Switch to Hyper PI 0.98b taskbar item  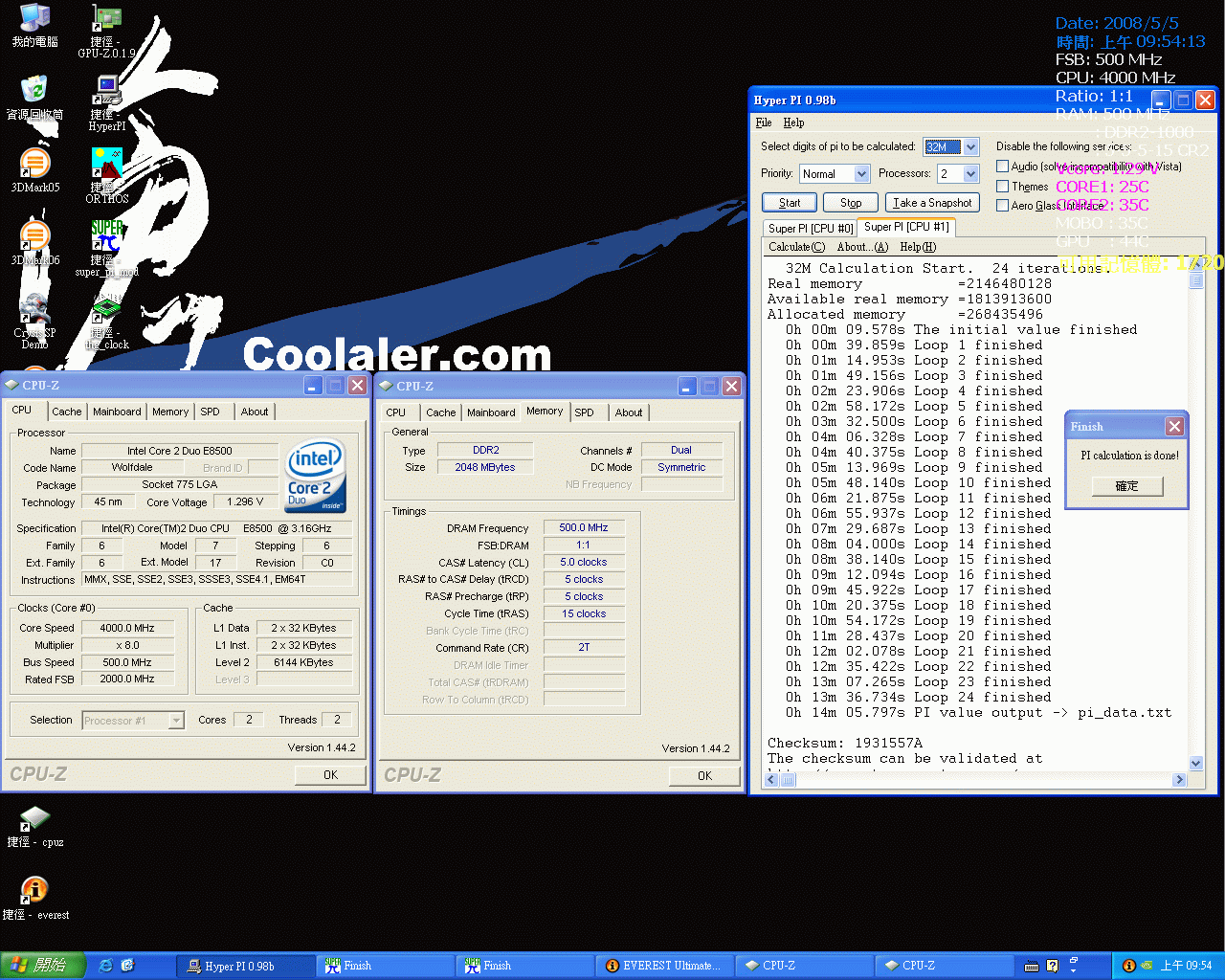pos(246,966)
